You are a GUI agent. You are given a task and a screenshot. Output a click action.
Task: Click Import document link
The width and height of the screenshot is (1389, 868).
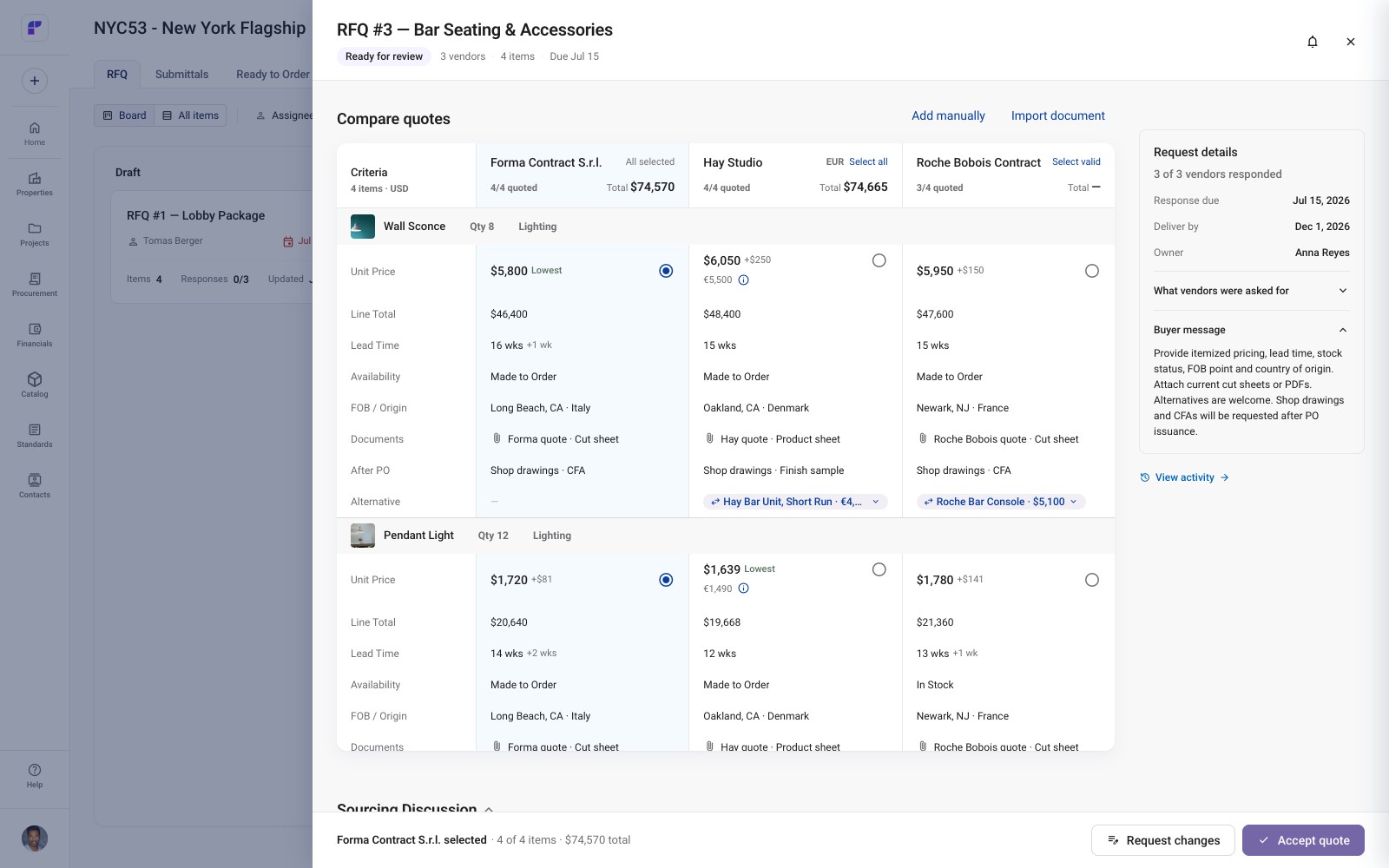(x=1057, y=115)
